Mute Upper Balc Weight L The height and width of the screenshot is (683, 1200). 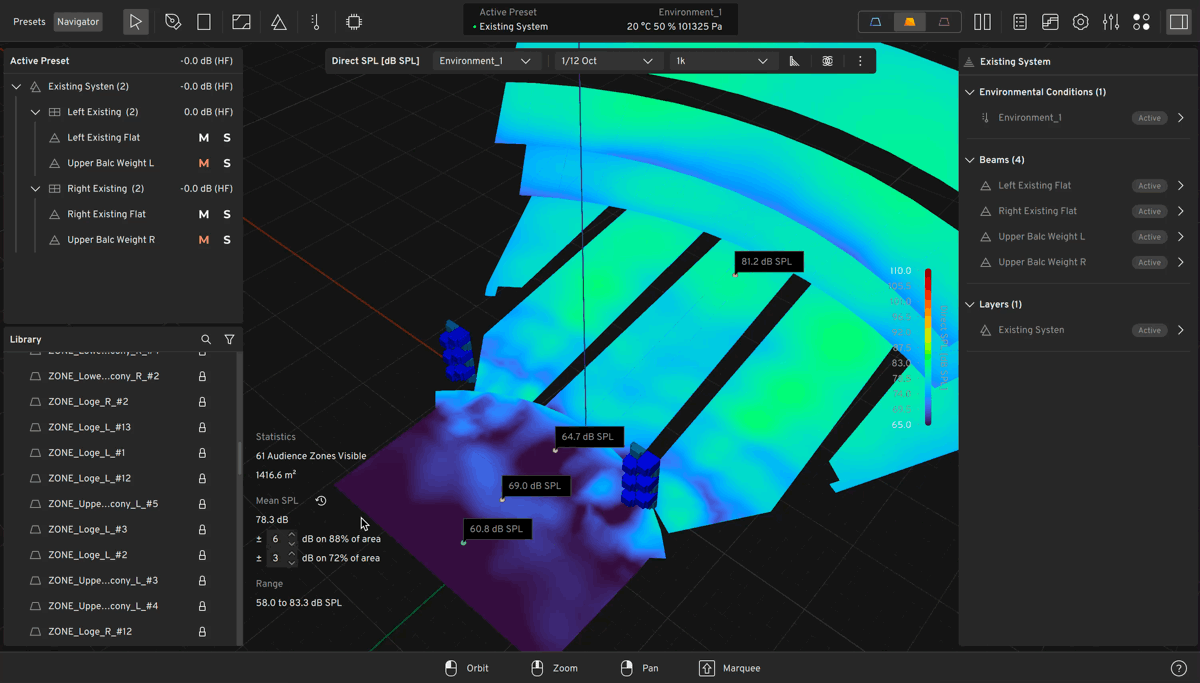[x=204, y=163]
